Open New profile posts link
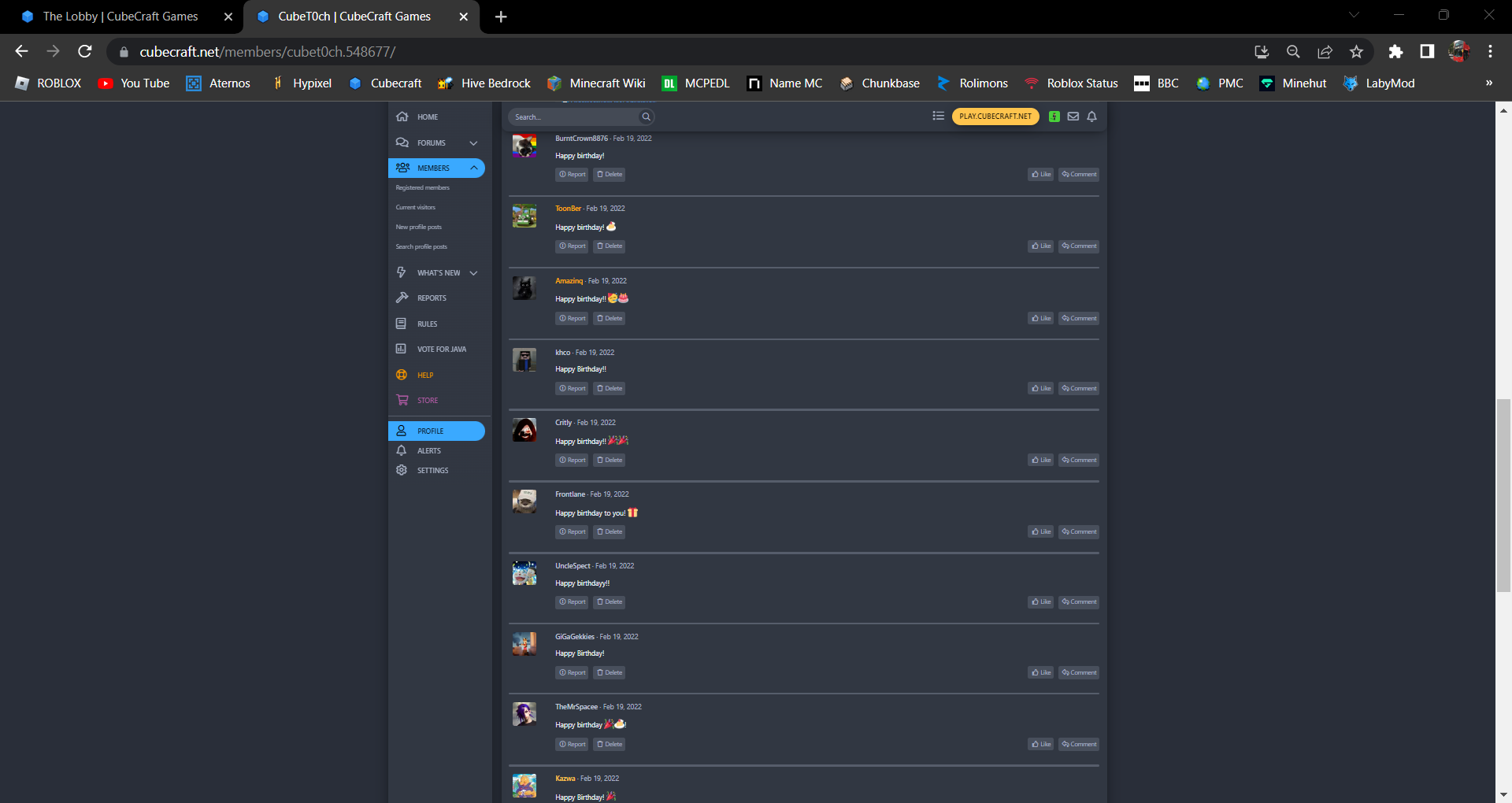The height and width of the screenshot is (803, 1512). [x=419, y=228]
